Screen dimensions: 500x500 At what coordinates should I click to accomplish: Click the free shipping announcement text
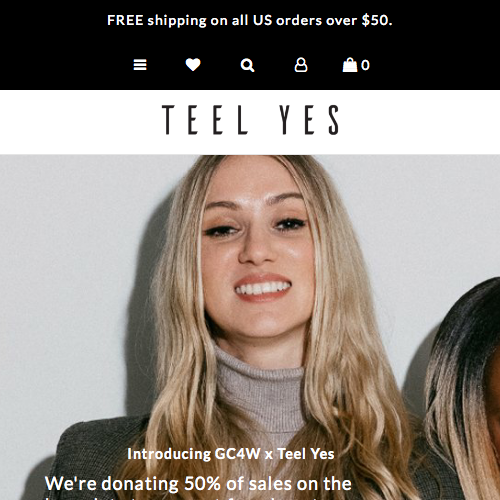250,20
